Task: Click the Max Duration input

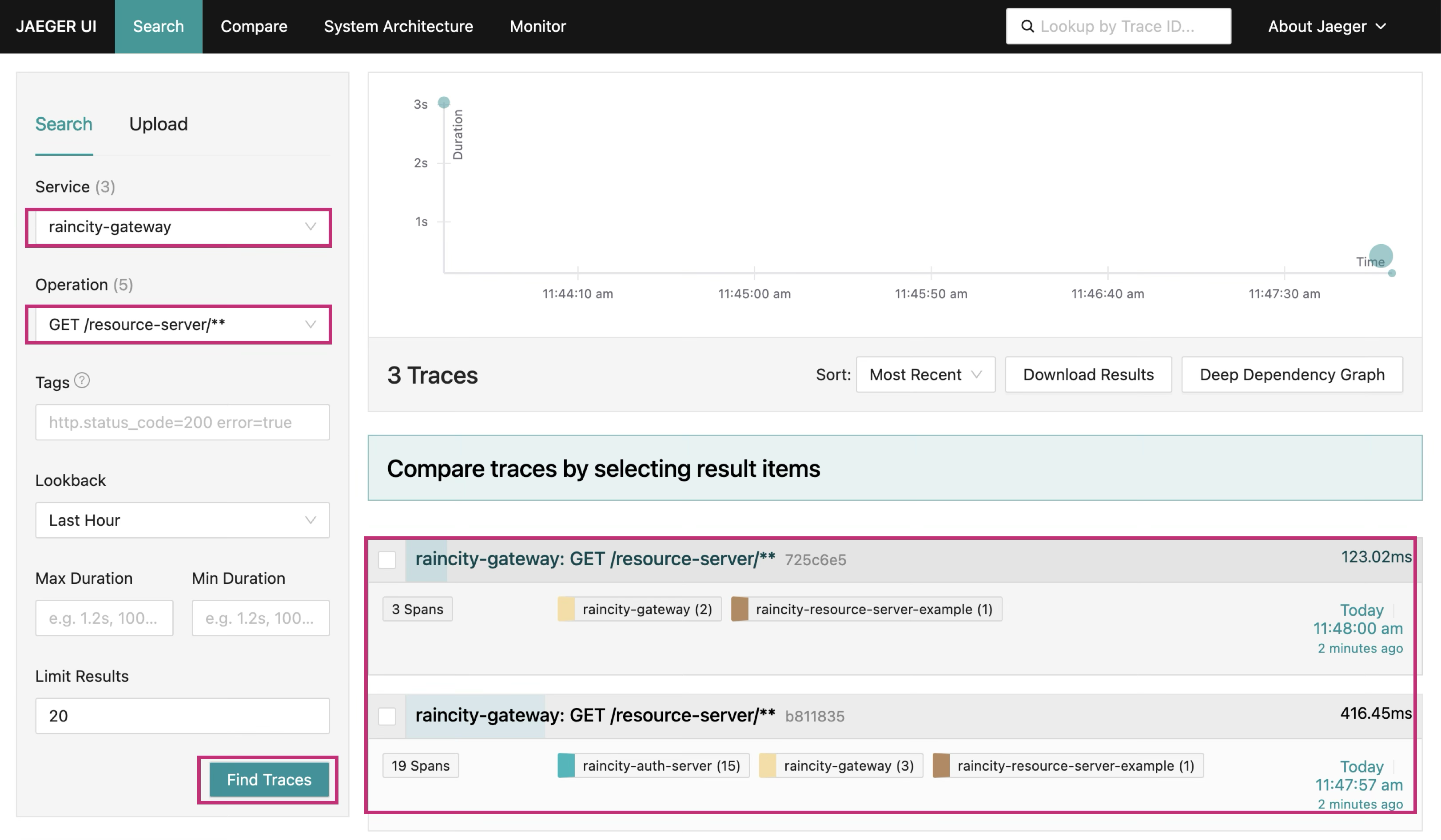Action: coord(104,618)
